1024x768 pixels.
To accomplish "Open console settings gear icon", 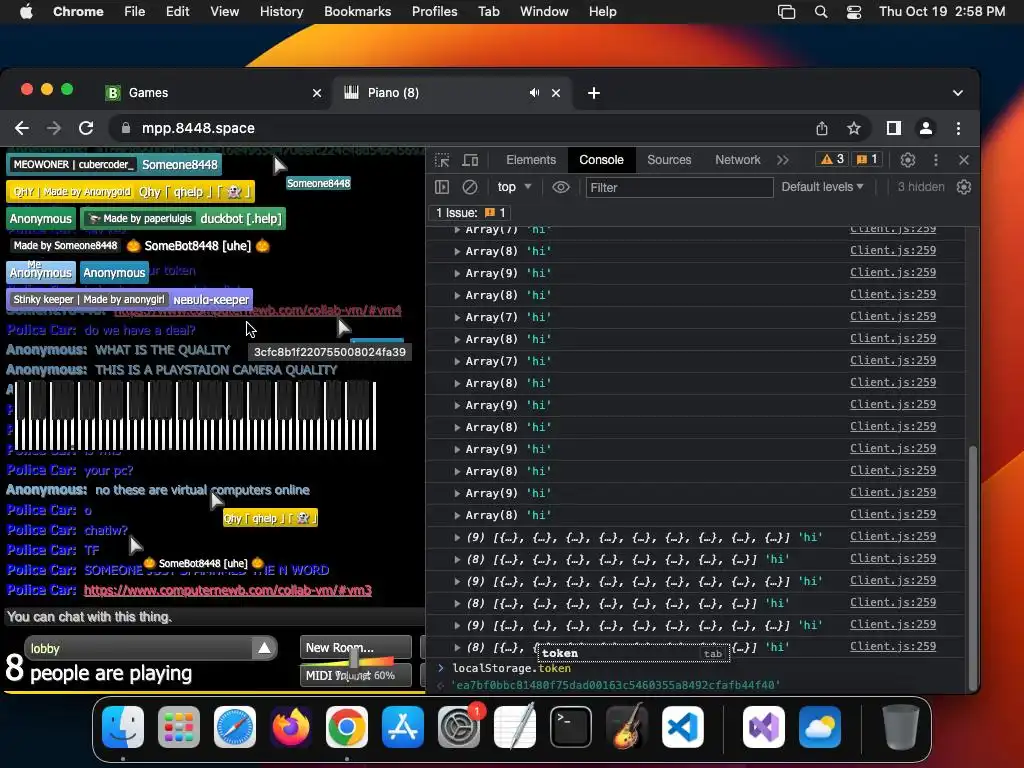I will point(964,187).
